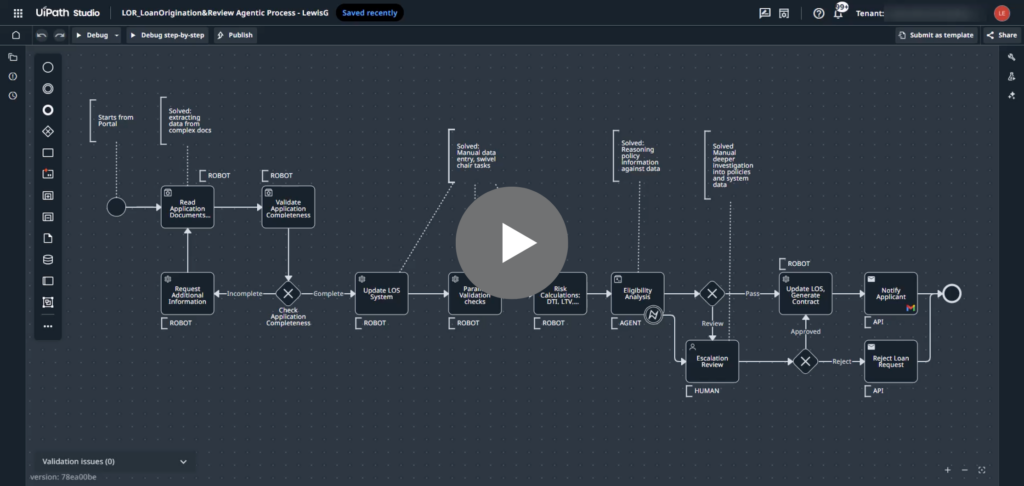Pick the data object page tool
Image resolution: width=1024 pixels, height=486 pixels.
(x=48, y=238)
